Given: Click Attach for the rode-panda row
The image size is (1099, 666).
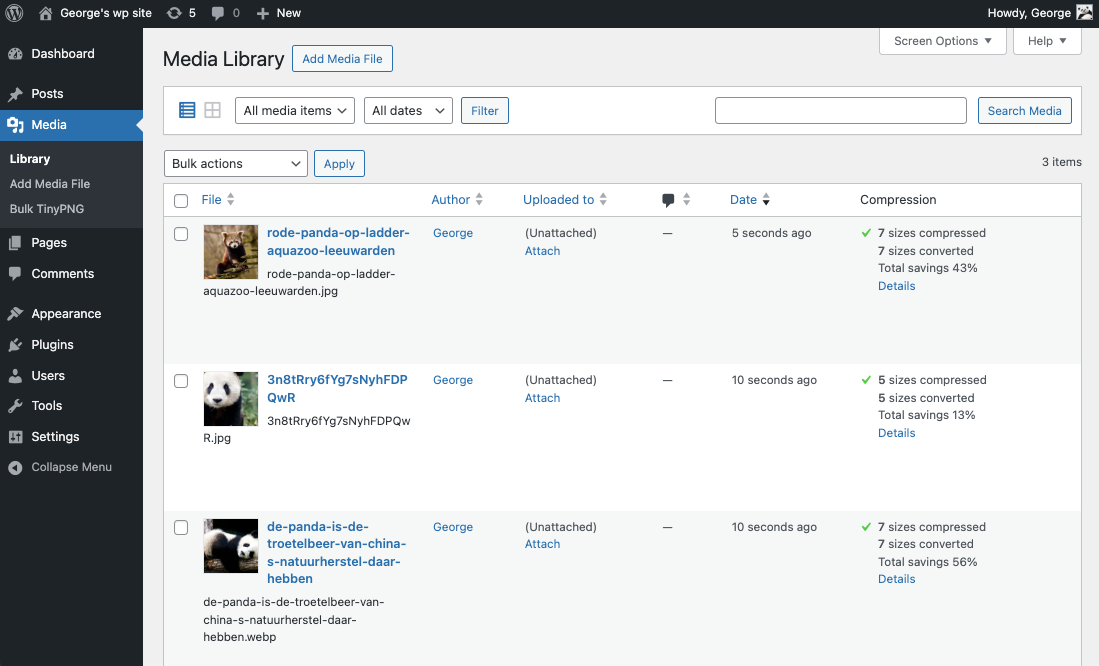Looking at the screenshot, I should coord(542,251).
